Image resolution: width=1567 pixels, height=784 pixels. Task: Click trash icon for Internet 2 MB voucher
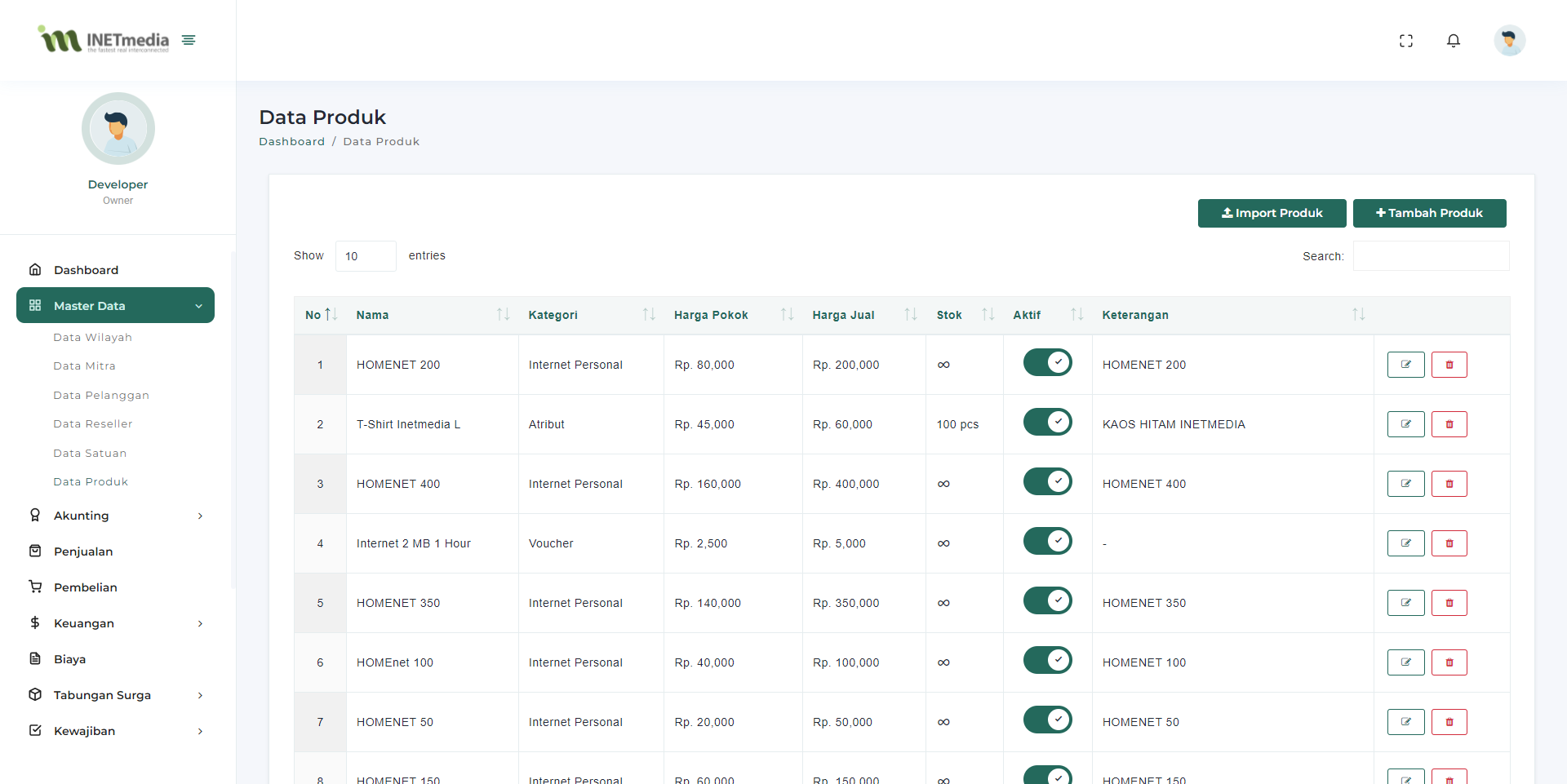[1449, 543]
